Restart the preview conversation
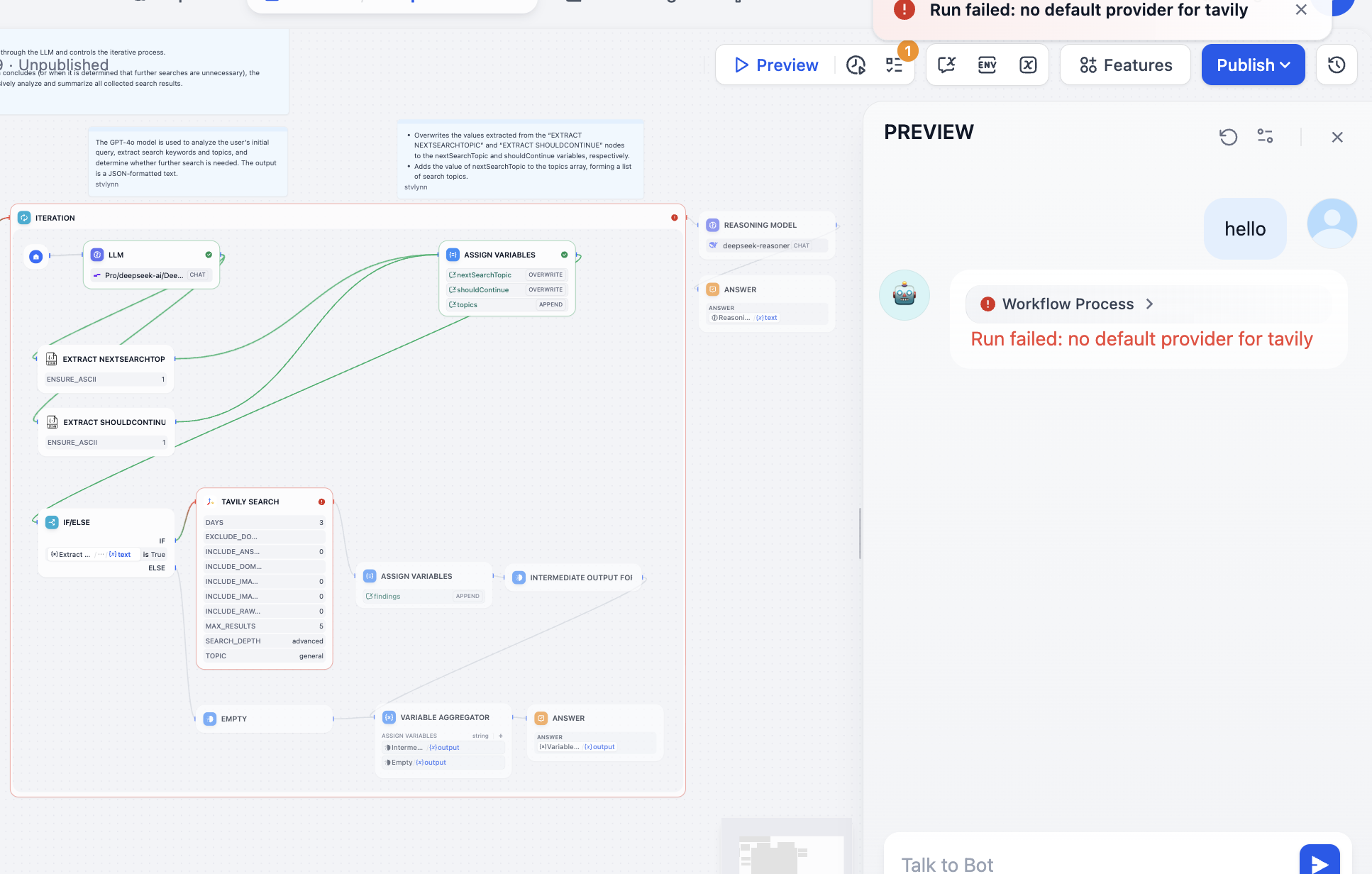The image size is (1372, 874). pos(1228,137)
